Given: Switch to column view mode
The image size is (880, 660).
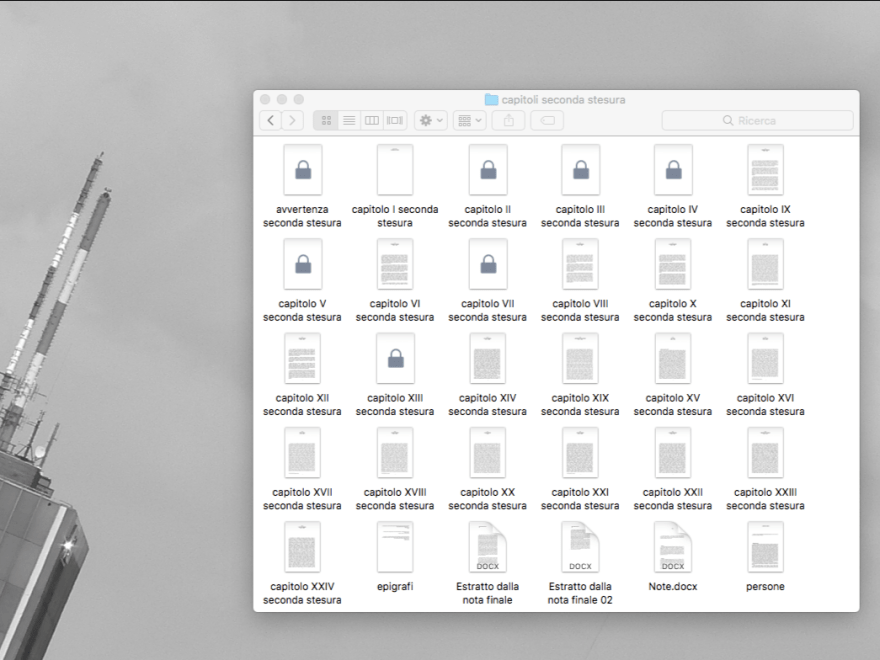Looking at the screenshot, I should coord(372,120).
